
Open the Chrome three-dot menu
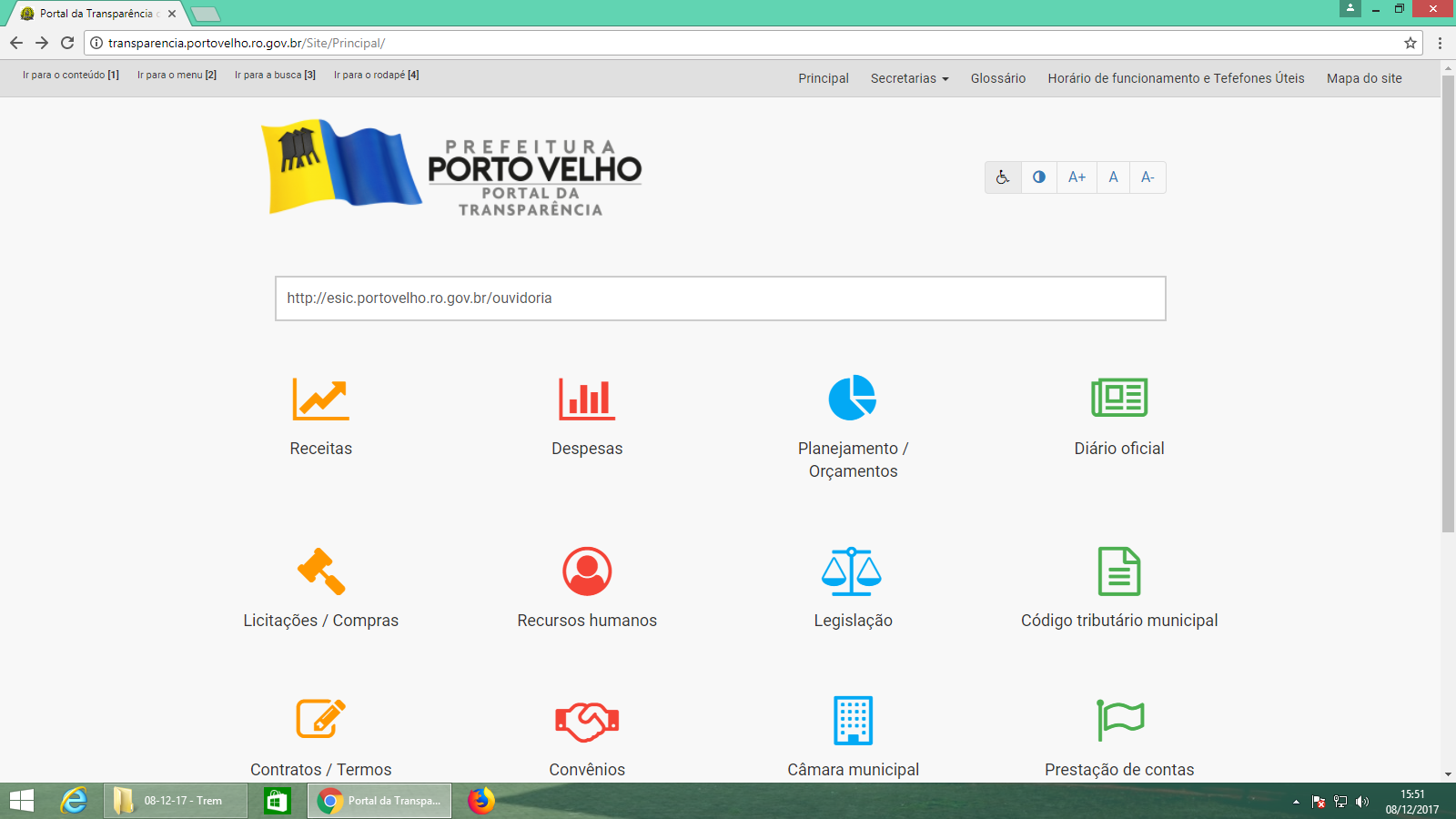point(1440,43)
